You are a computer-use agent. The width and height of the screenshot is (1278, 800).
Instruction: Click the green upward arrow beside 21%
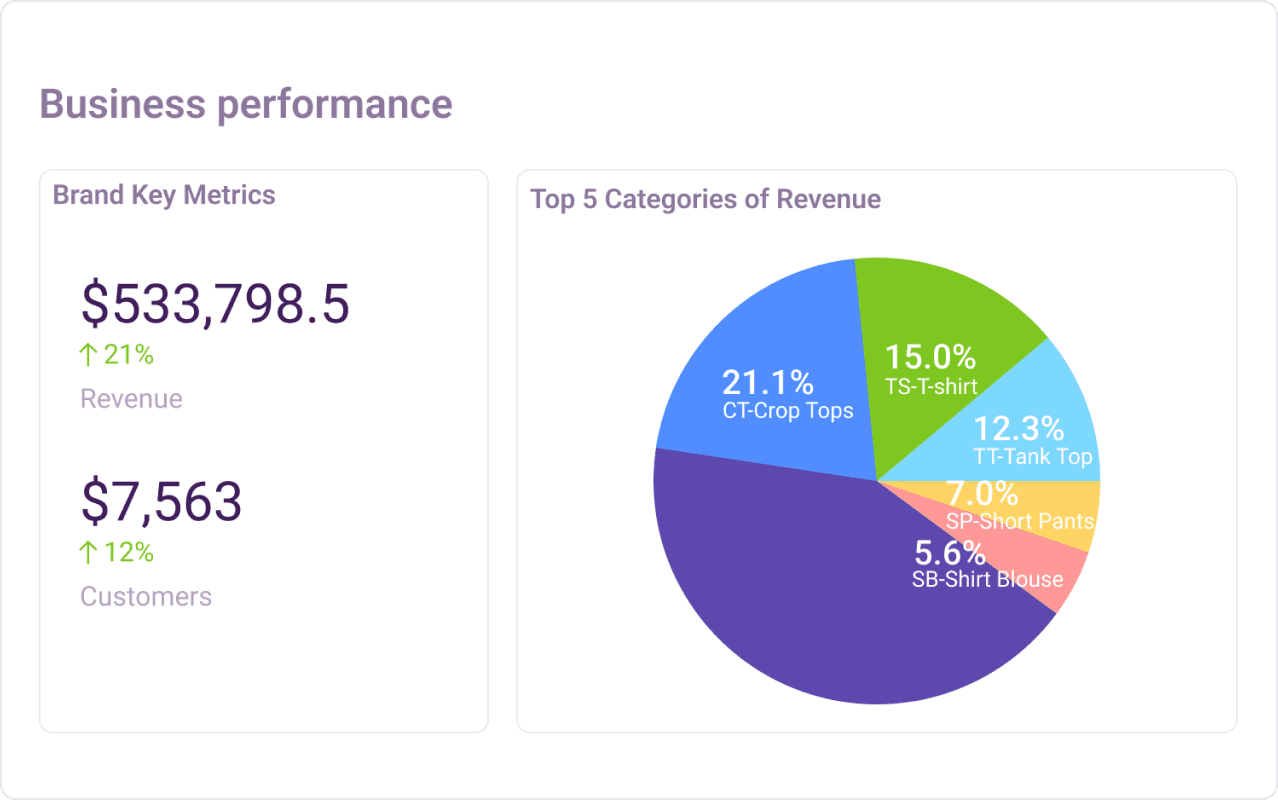click(86, 354)
